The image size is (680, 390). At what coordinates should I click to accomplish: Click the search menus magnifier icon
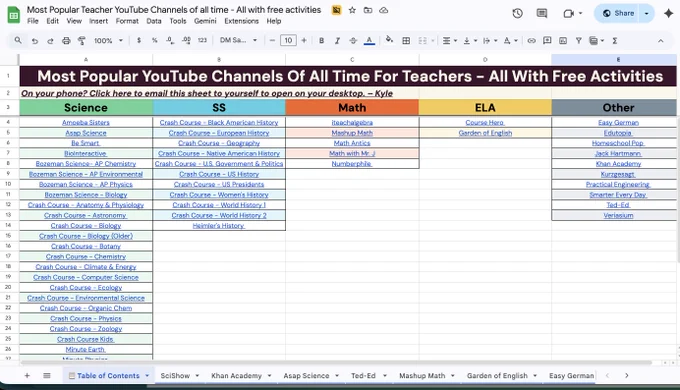(x=18, y=40)
